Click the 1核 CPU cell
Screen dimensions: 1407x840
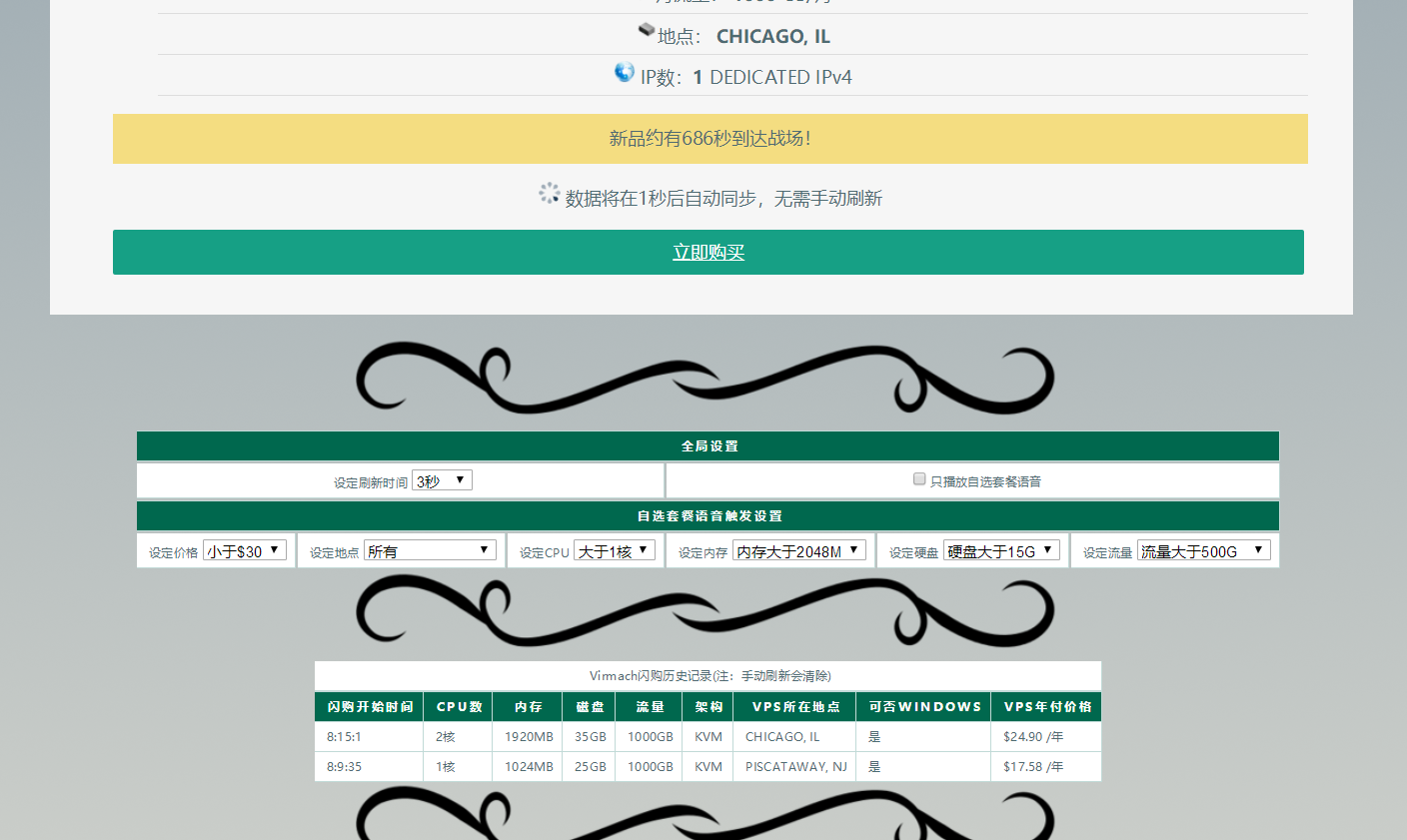tap(459, 766)
